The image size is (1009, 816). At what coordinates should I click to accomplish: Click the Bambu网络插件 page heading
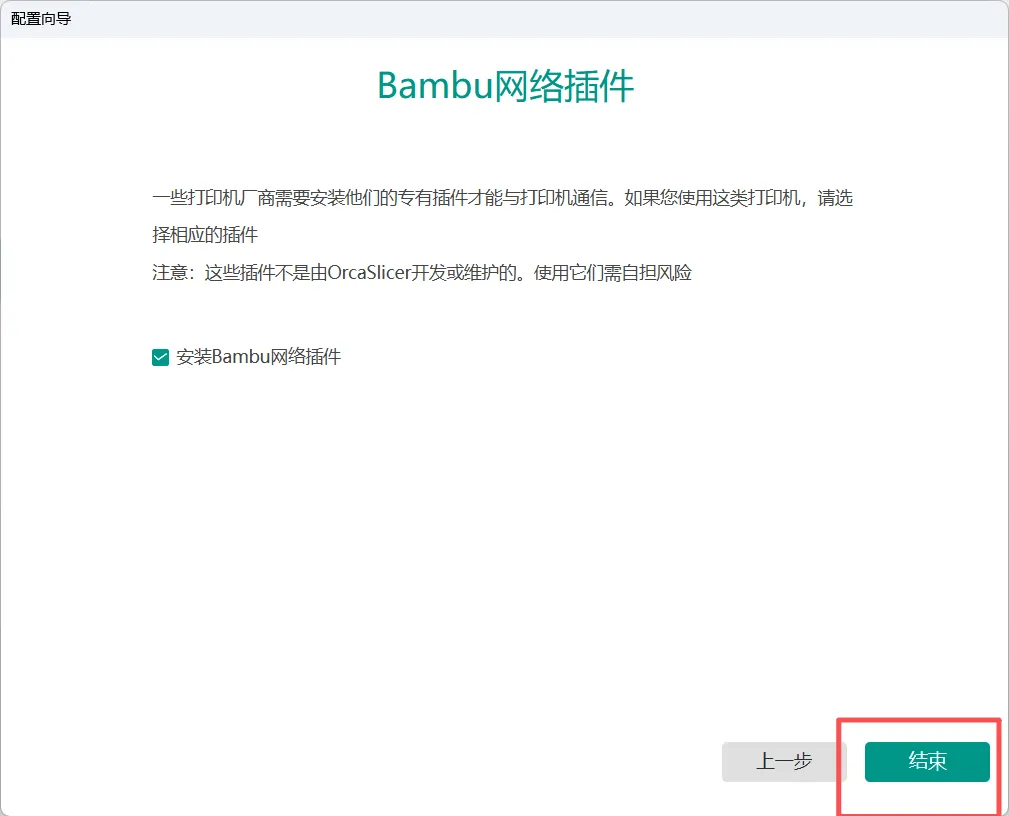[x=505, y=86]
